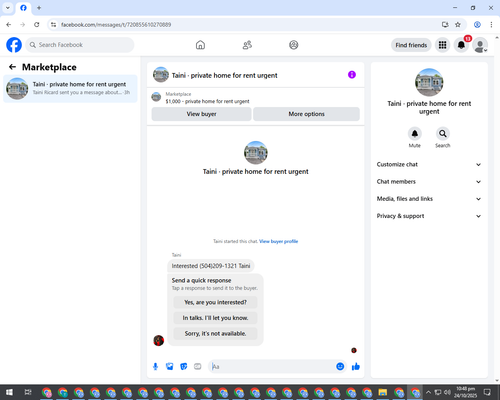This screenshot has width=500, height=400.
Task: Click the listing thumbnail beside $1,000 price
Action: [x=156, y=97]
